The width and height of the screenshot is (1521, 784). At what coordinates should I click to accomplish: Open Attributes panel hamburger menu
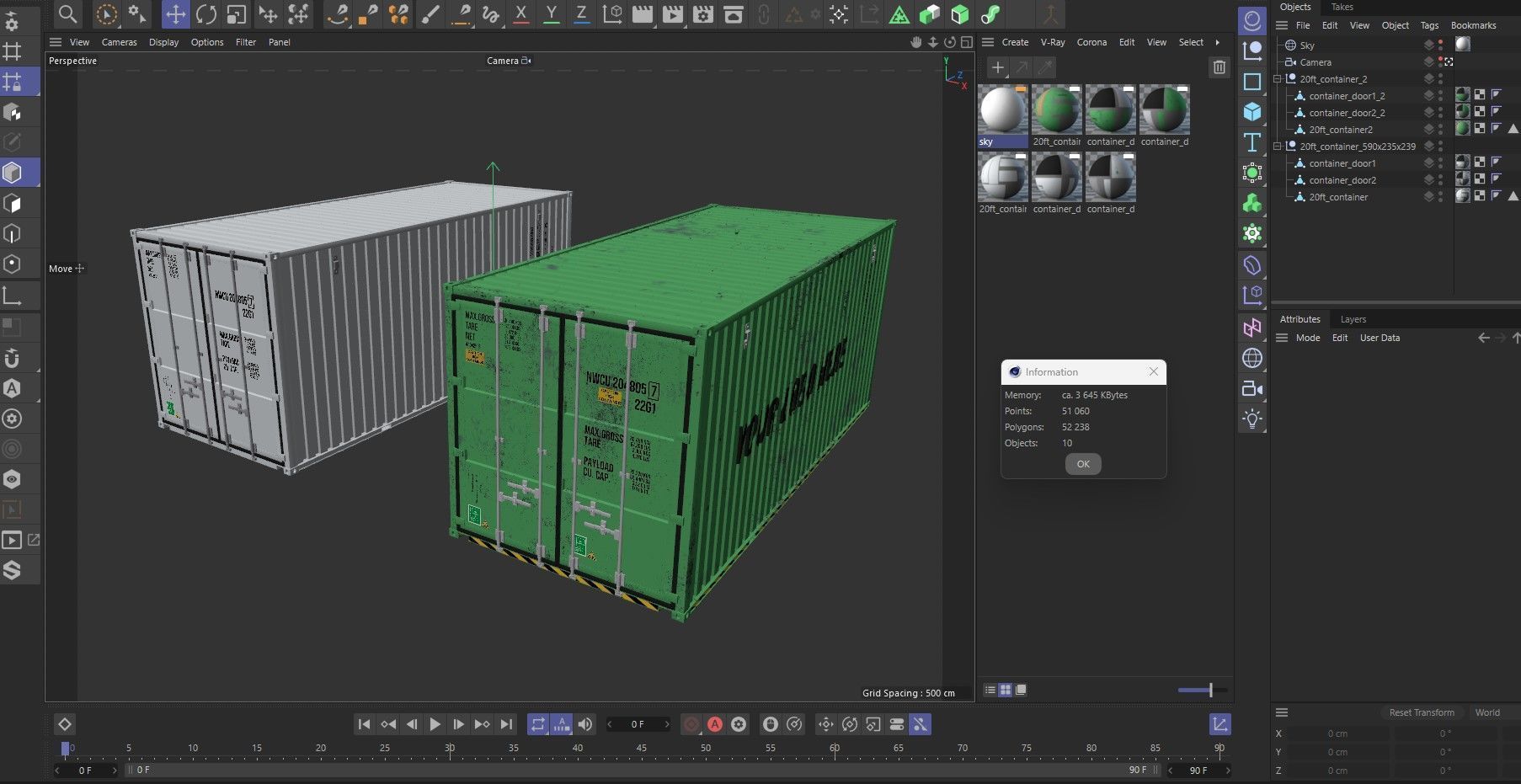(1282, 338)
